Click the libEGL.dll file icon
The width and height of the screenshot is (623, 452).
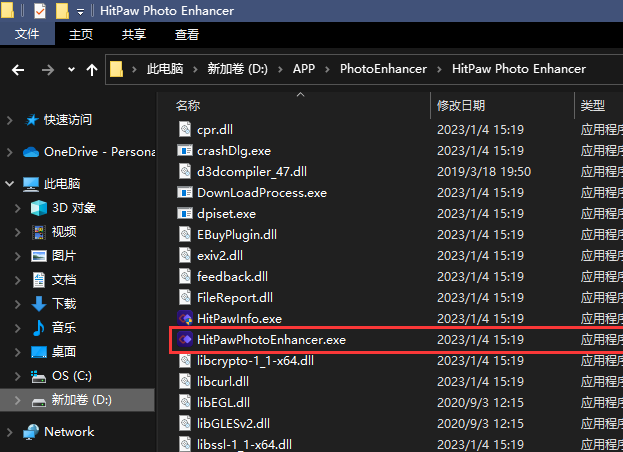point(185,403)
